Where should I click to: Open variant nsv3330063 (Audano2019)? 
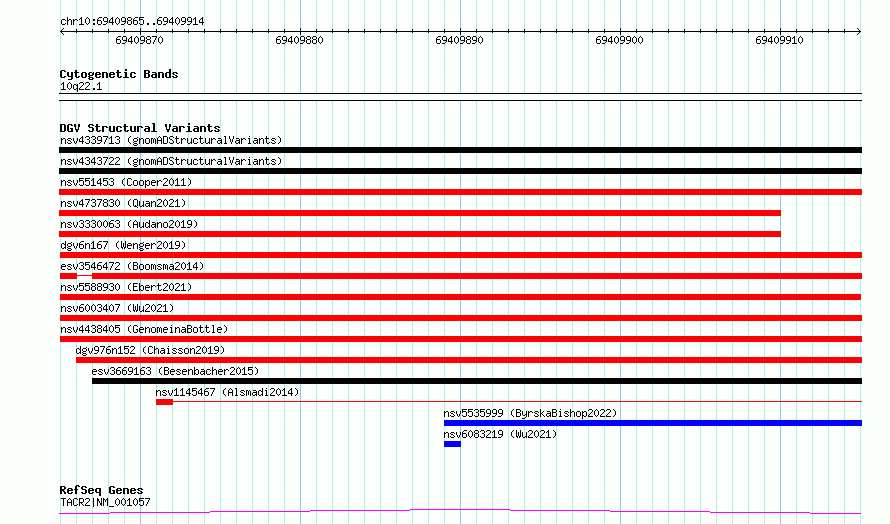[129, 224]
